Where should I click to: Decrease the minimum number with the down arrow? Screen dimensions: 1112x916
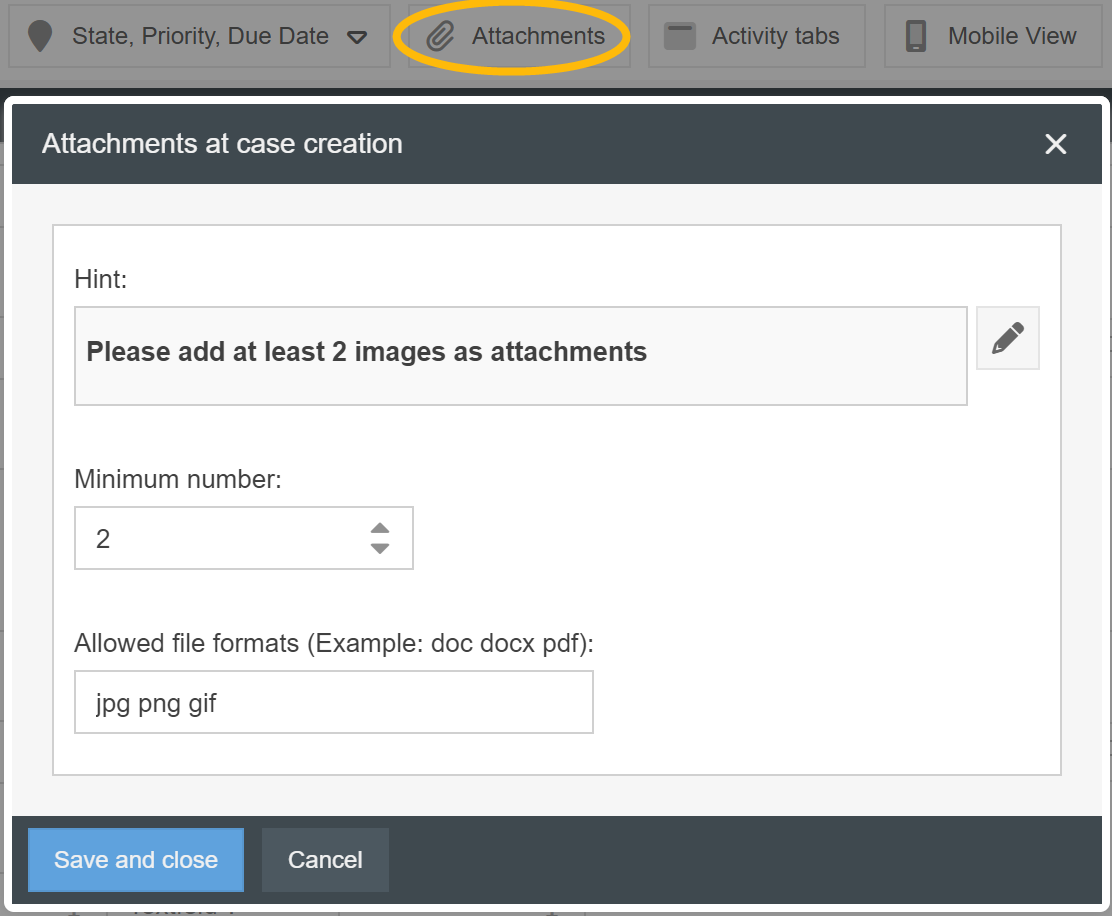380,549
